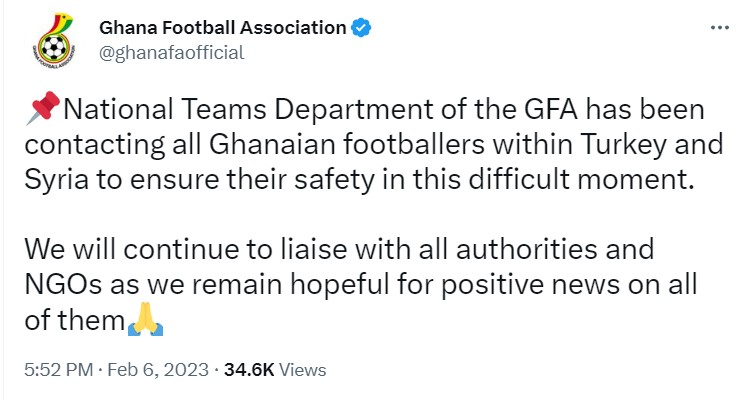Open the @ghanafaofficial handle link

(x=171, y=53)
